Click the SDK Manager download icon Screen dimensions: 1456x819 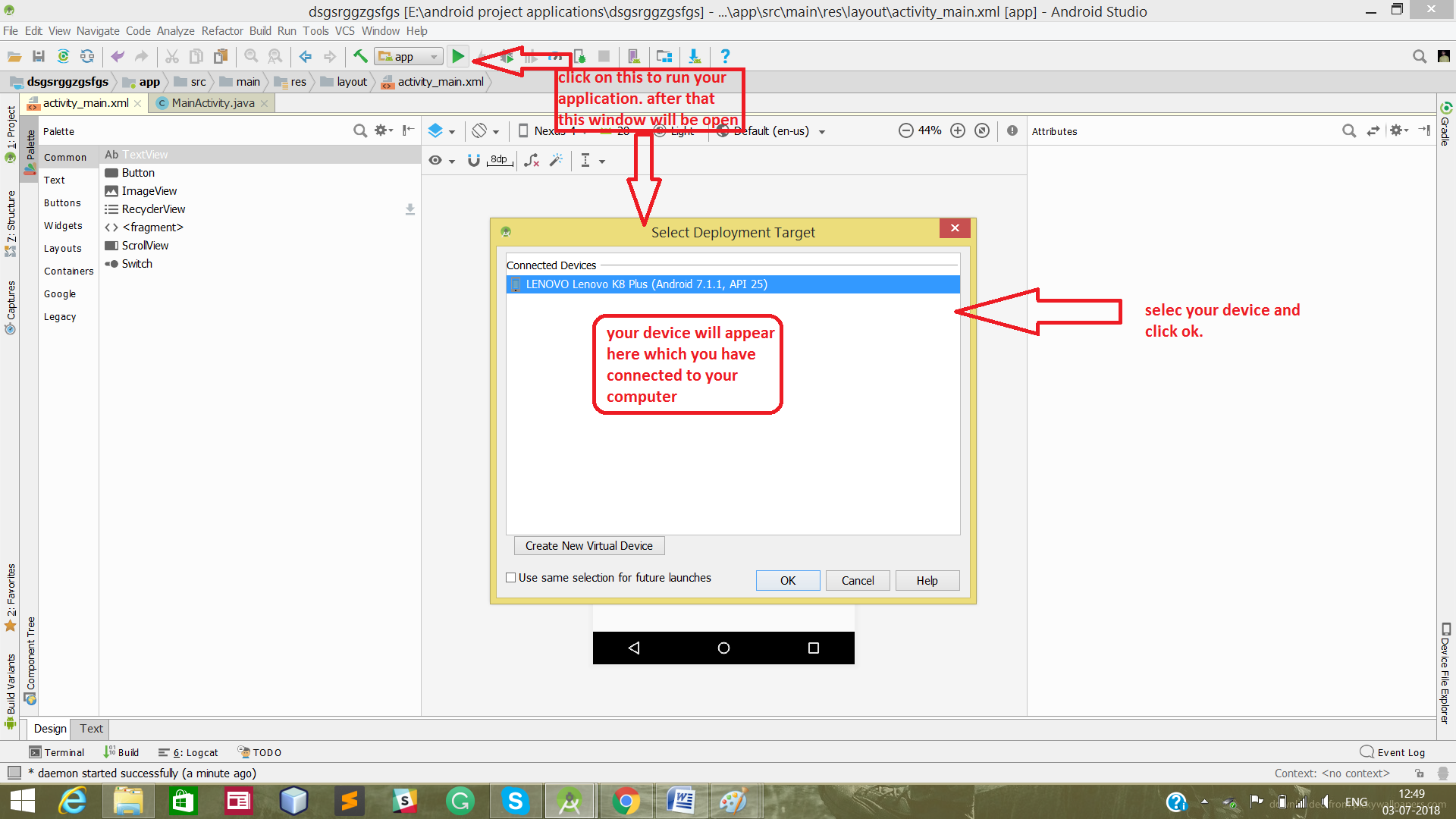(694, 56)
